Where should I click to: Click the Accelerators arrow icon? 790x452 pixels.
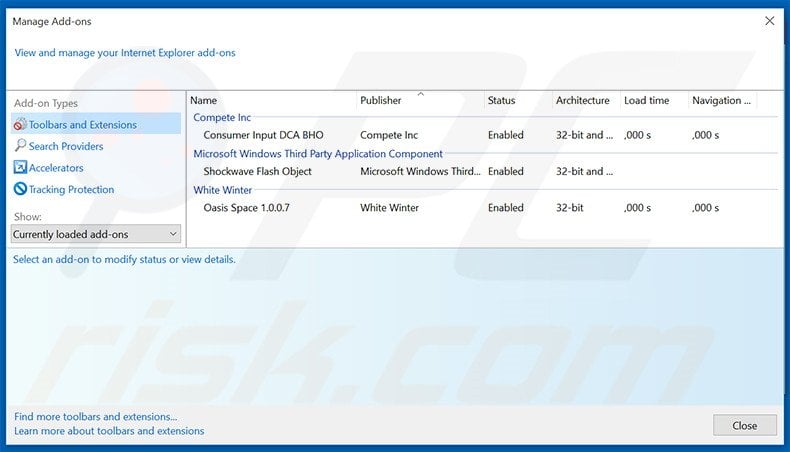(x=20, y=168)
